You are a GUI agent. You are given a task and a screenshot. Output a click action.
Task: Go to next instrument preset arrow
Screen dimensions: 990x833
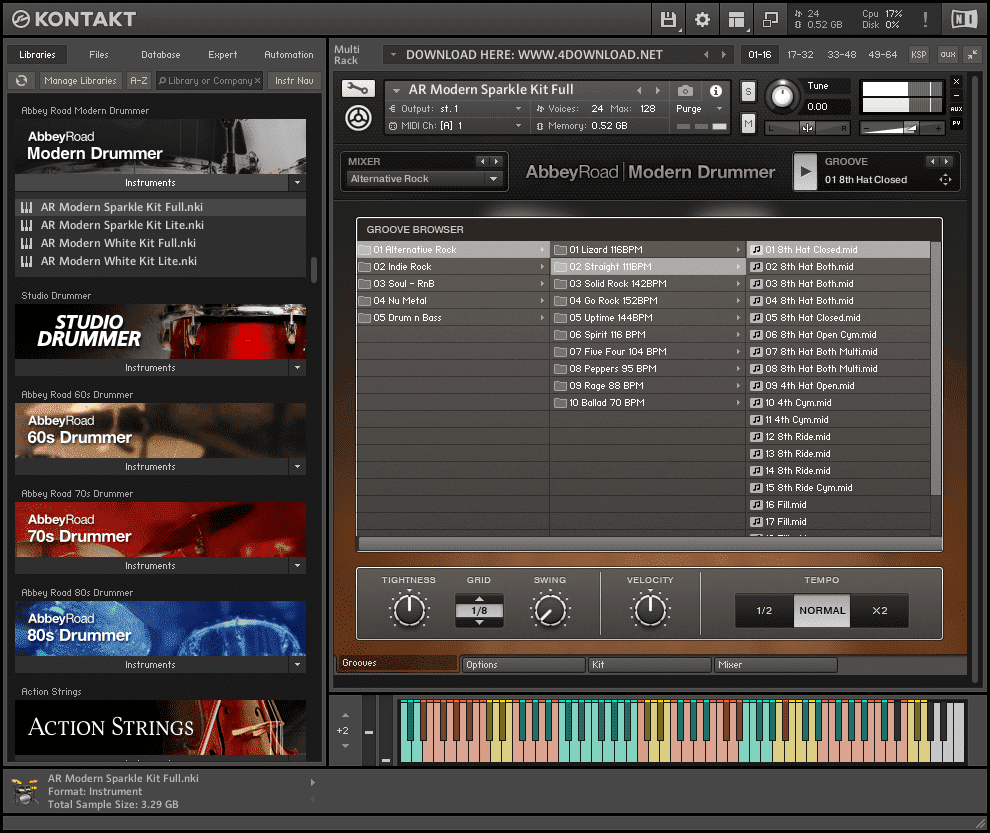click(658, 90)
